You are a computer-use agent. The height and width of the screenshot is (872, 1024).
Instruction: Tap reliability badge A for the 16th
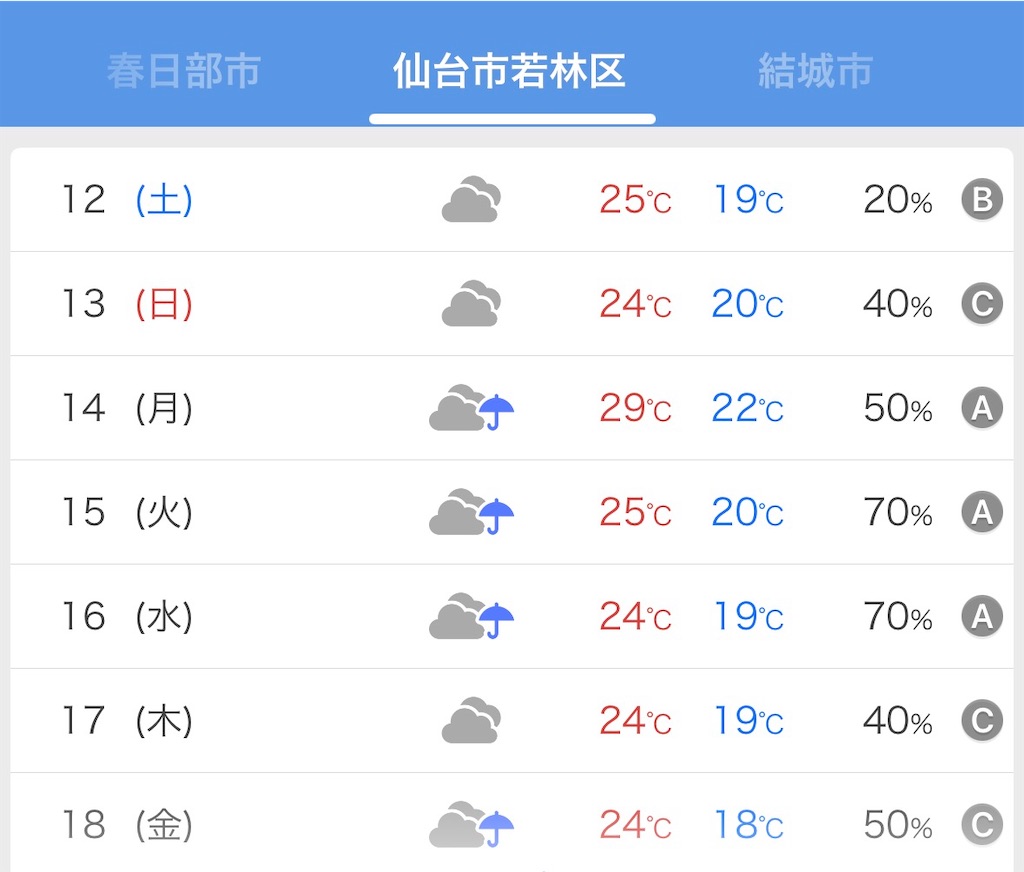pos(982,616)
